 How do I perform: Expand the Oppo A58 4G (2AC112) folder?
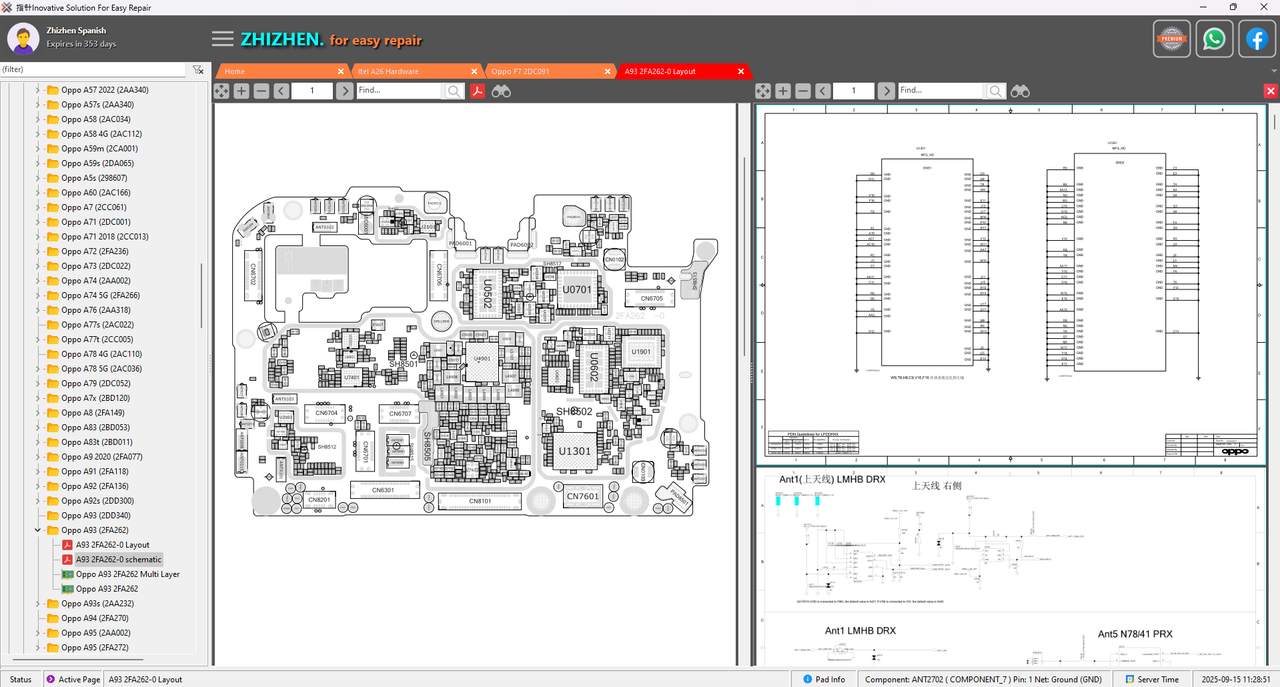(39, 134)
